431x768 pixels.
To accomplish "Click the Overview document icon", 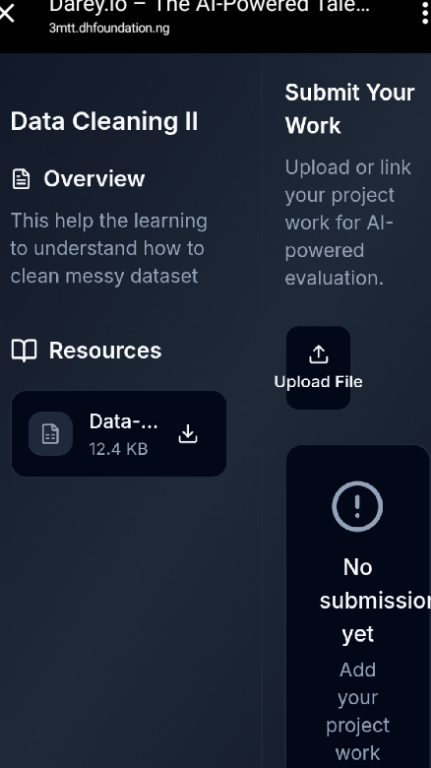I will pos(21,179).
